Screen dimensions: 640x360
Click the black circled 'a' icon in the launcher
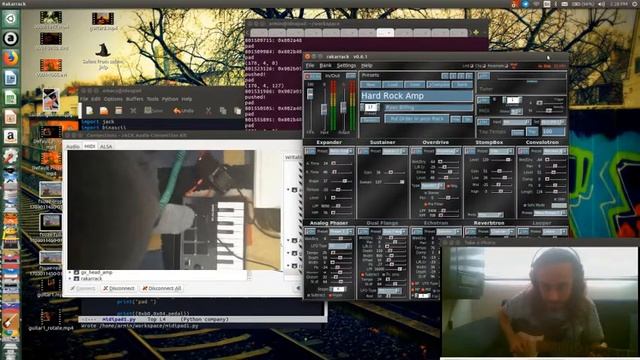tap(11, 38)
